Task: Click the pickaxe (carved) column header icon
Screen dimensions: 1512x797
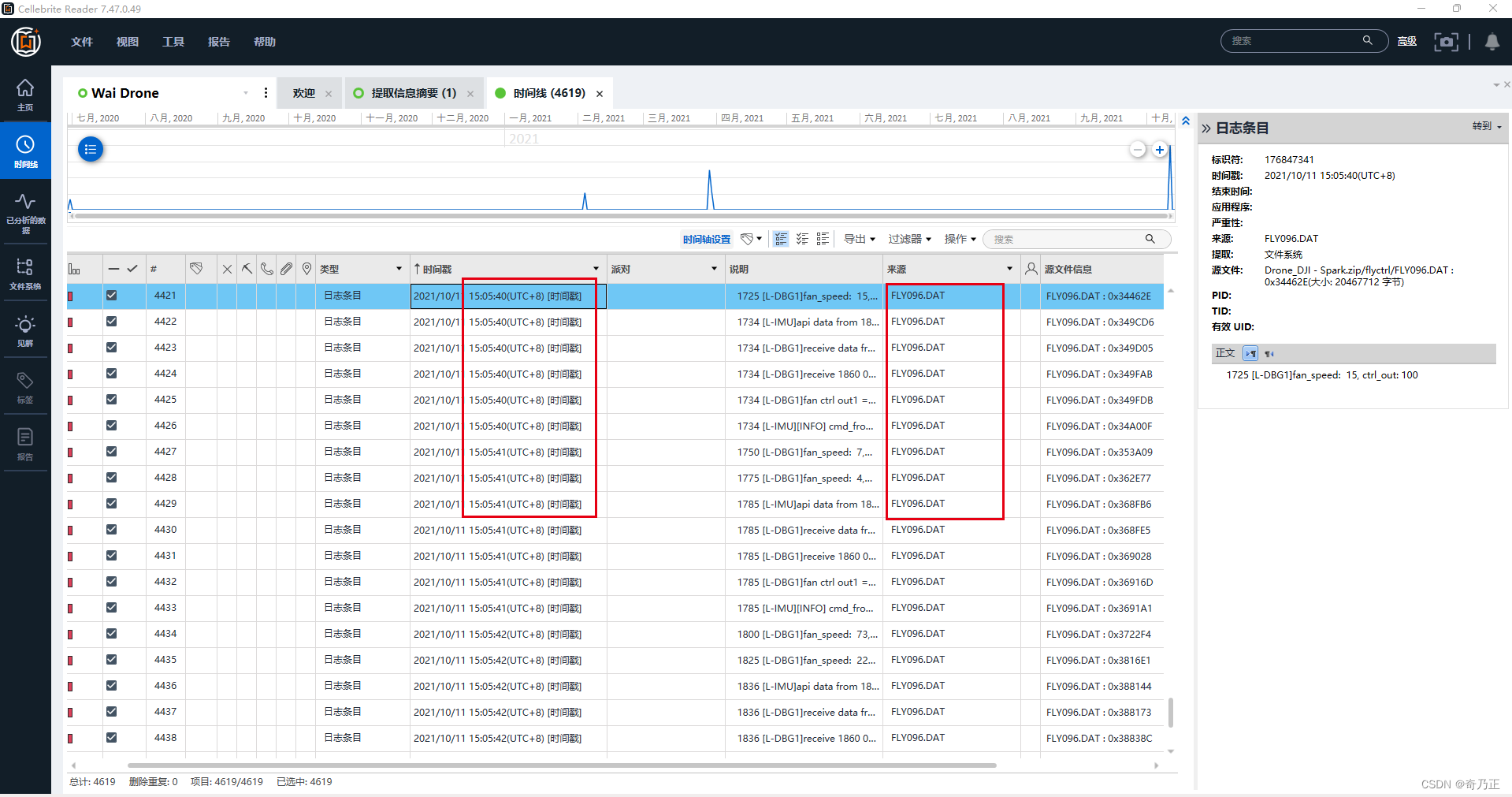Action: (x=247, y=269)
